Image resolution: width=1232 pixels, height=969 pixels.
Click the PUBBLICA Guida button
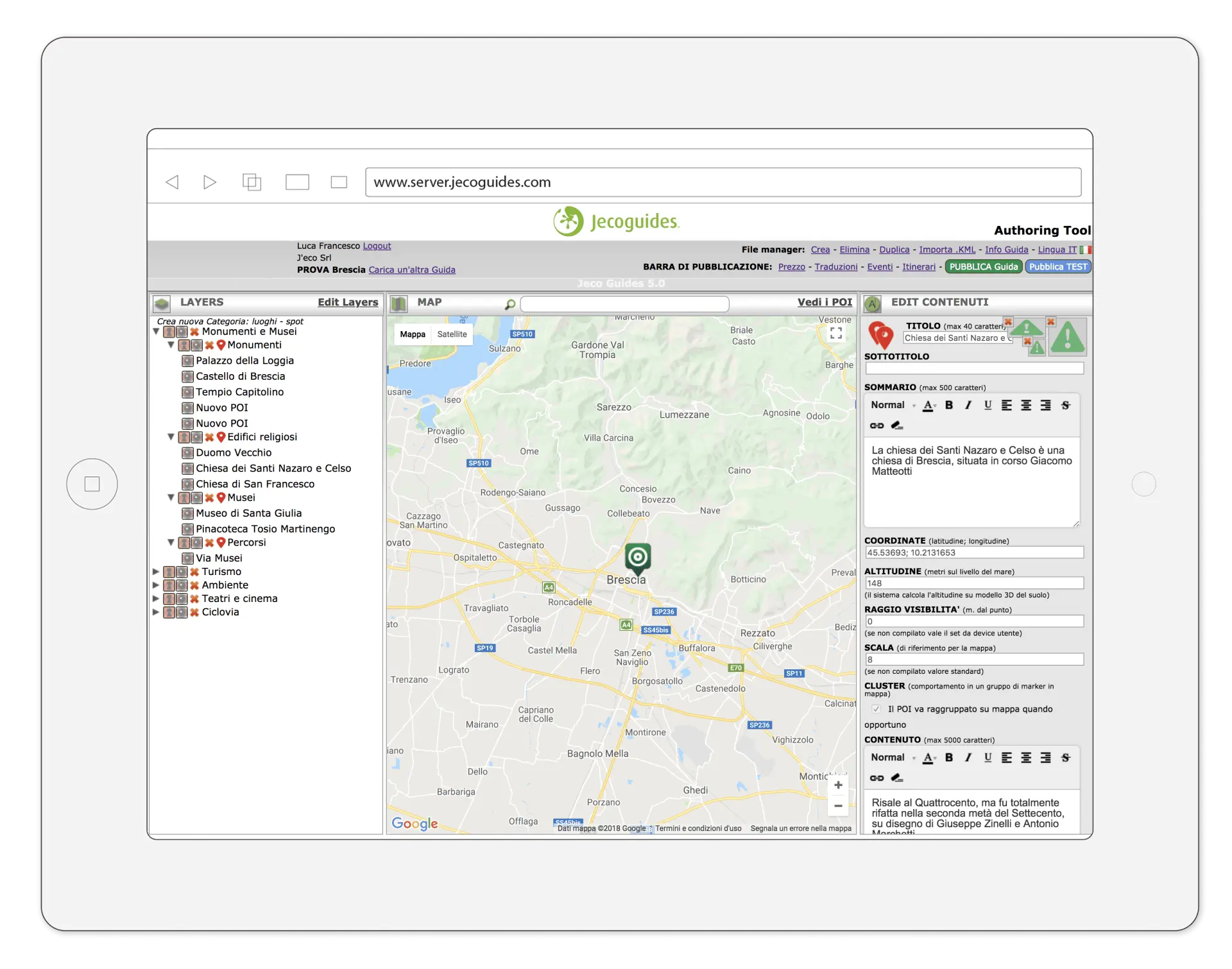(983, 267)
